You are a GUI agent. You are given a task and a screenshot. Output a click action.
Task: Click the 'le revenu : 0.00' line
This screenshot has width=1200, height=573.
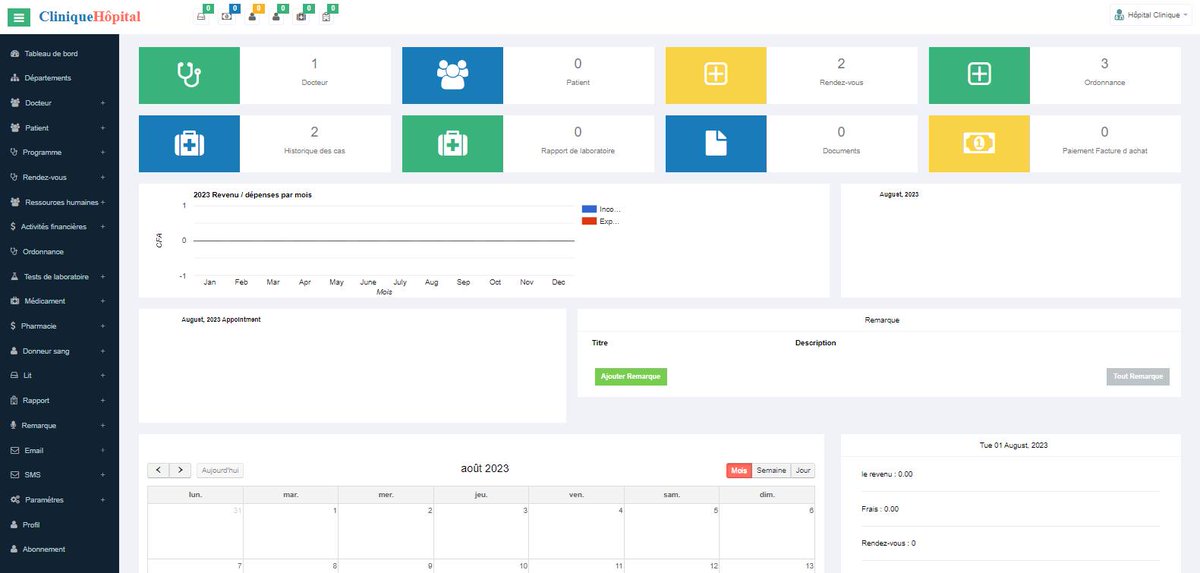pyautogui.click(x=887, y=475)
